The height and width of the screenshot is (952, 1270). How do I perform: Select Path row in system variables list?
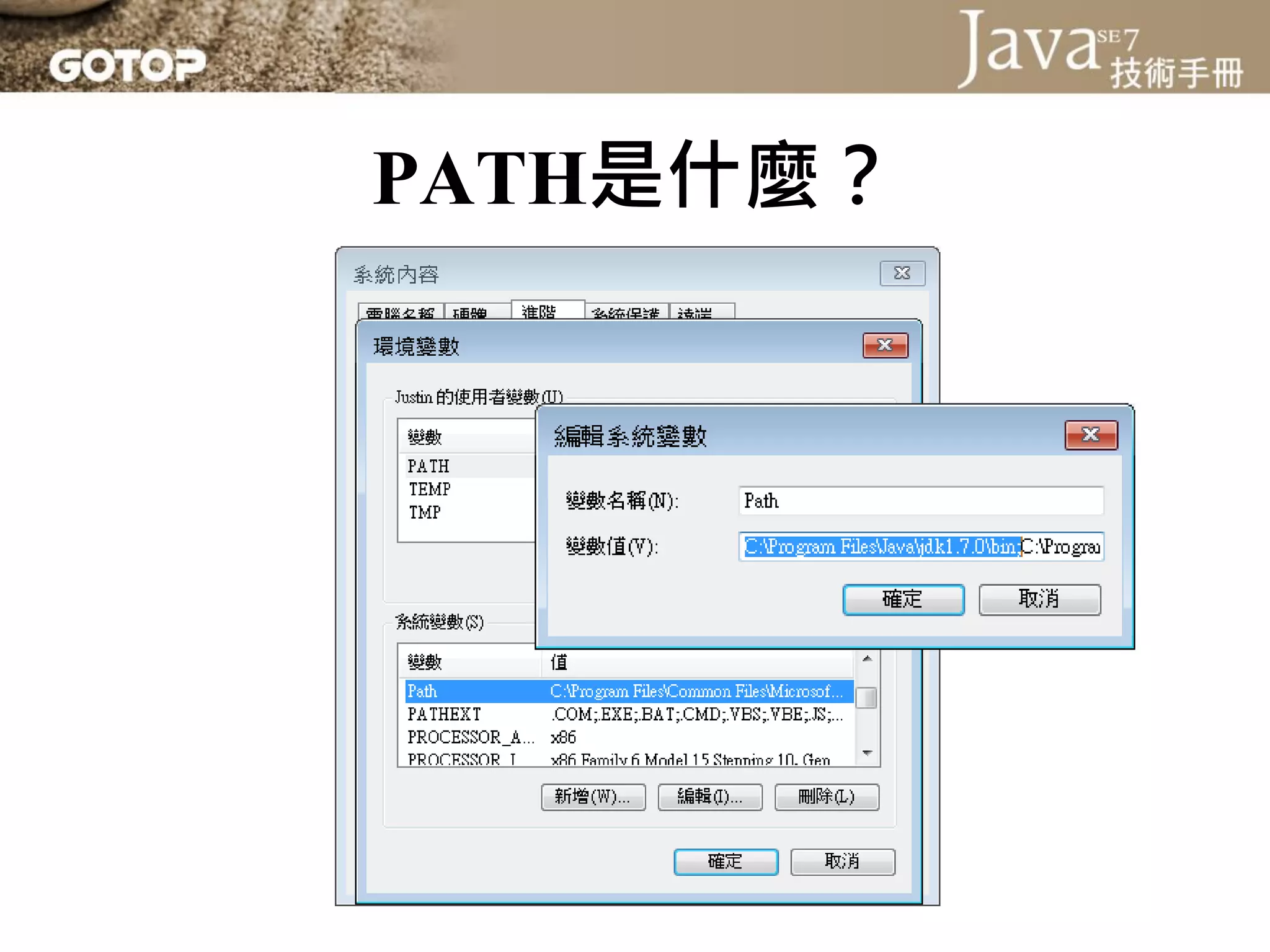(629, 691)
